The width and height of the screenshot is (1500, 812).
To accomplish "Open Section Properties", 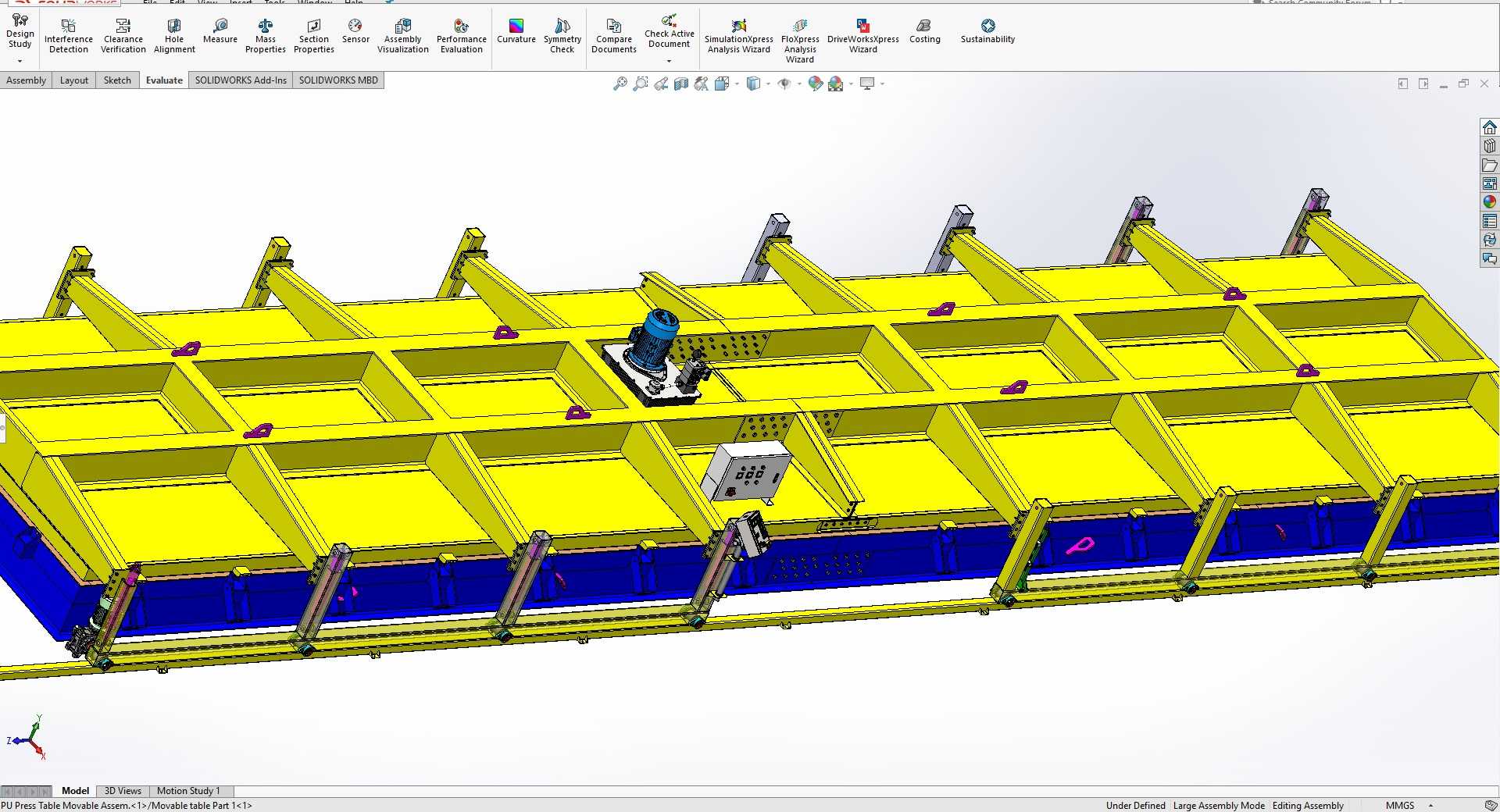I will [314, 37].
